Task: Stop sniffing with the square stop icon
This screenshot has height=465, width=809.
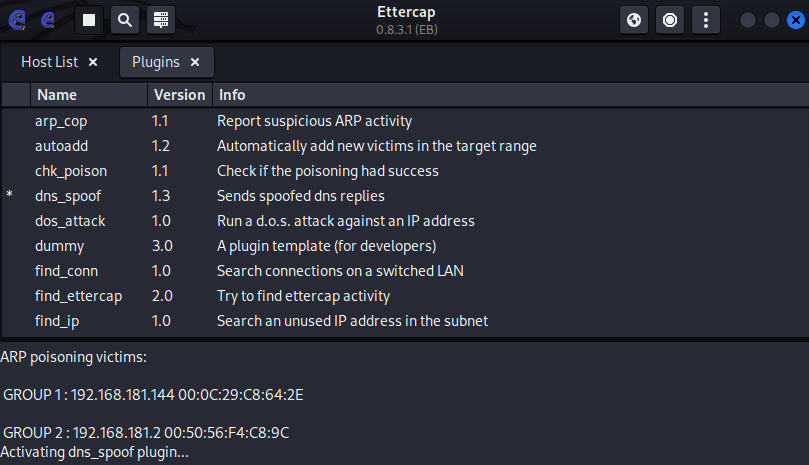Action: pyautogui.click(x=88, y=19)
